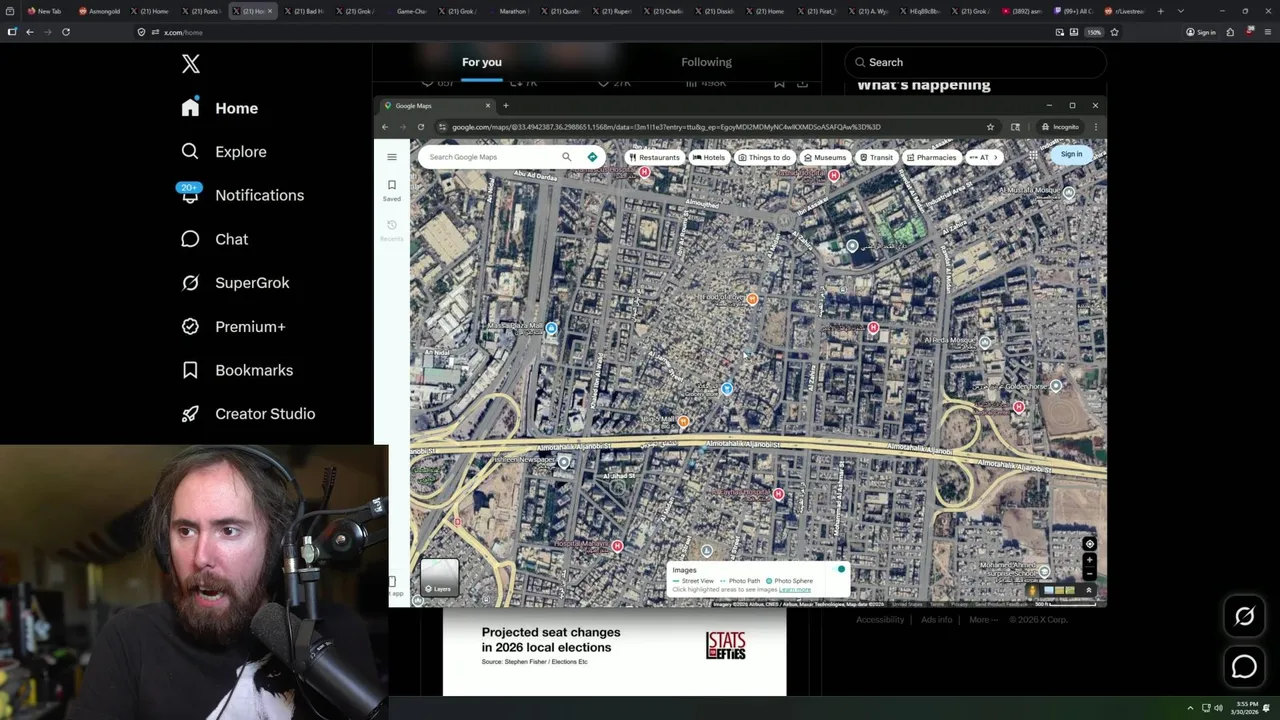This screenshot has height=720, width=1280.
Task: Filter map by Restaurants
Action: [654, 157]
